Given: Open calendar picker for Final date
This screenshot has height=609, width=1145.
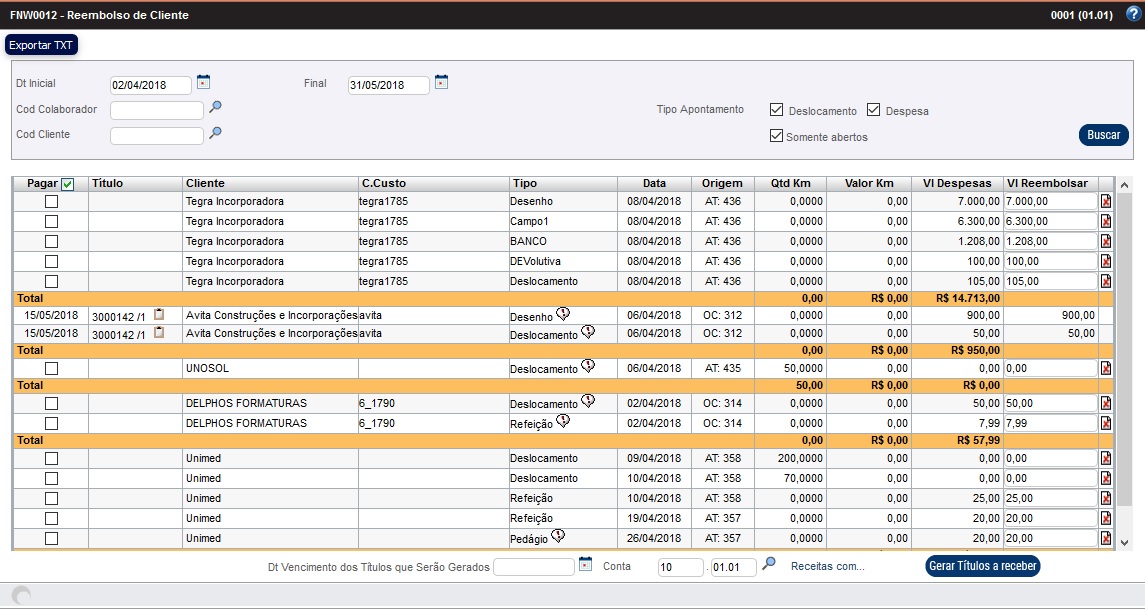Looking at the screenshot, I should pos(442,82).
